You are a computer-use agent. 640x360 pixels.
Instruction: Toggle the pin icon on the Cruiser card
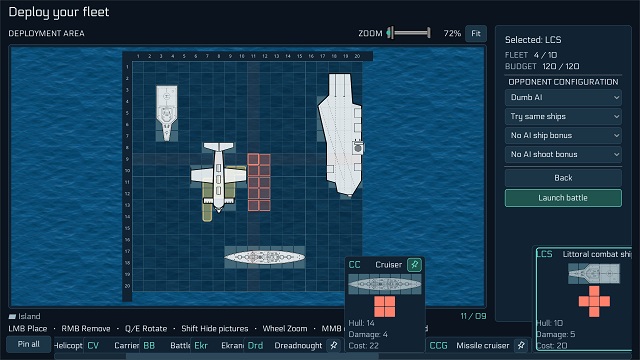(414, 264)
